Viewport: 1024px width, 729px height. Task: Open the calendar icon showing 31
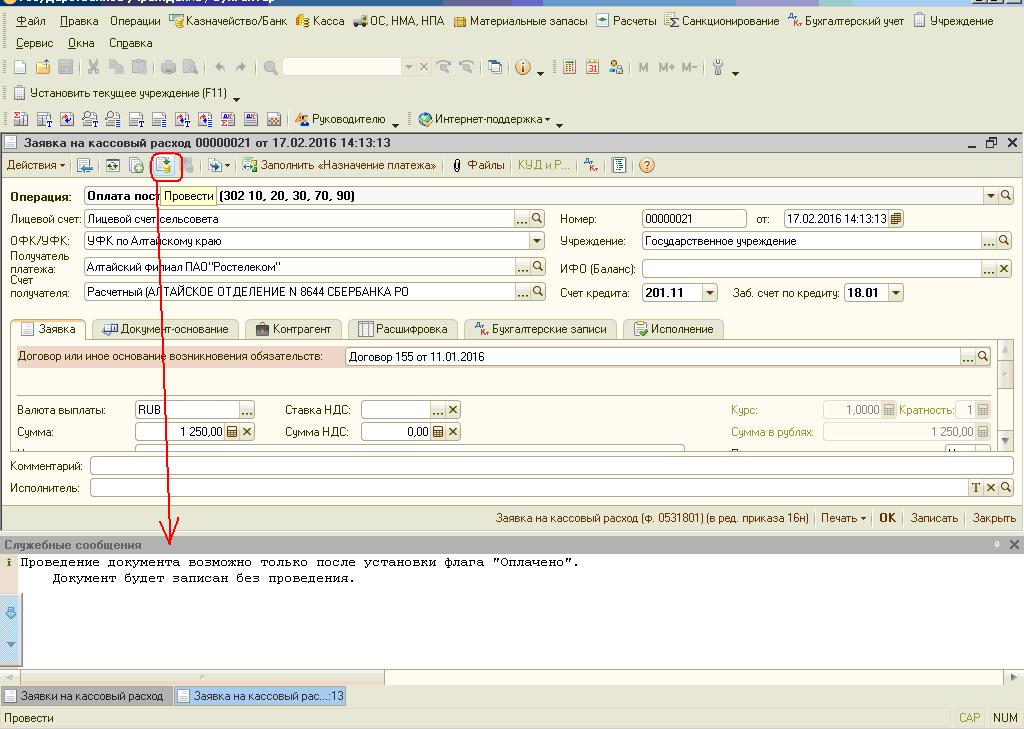[592, 67]
